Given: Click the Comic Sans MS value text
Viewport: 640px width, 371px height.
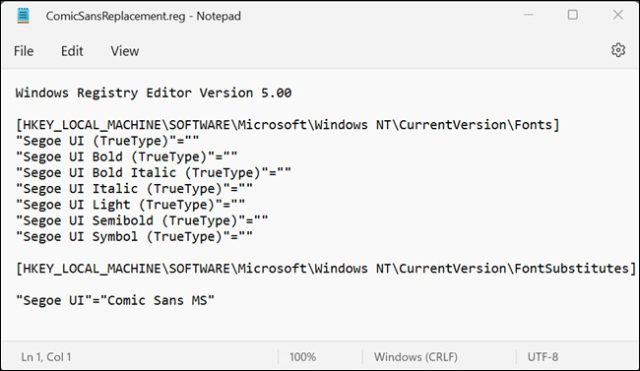Looking at the screenshot, I should click(x=157, y=300).
